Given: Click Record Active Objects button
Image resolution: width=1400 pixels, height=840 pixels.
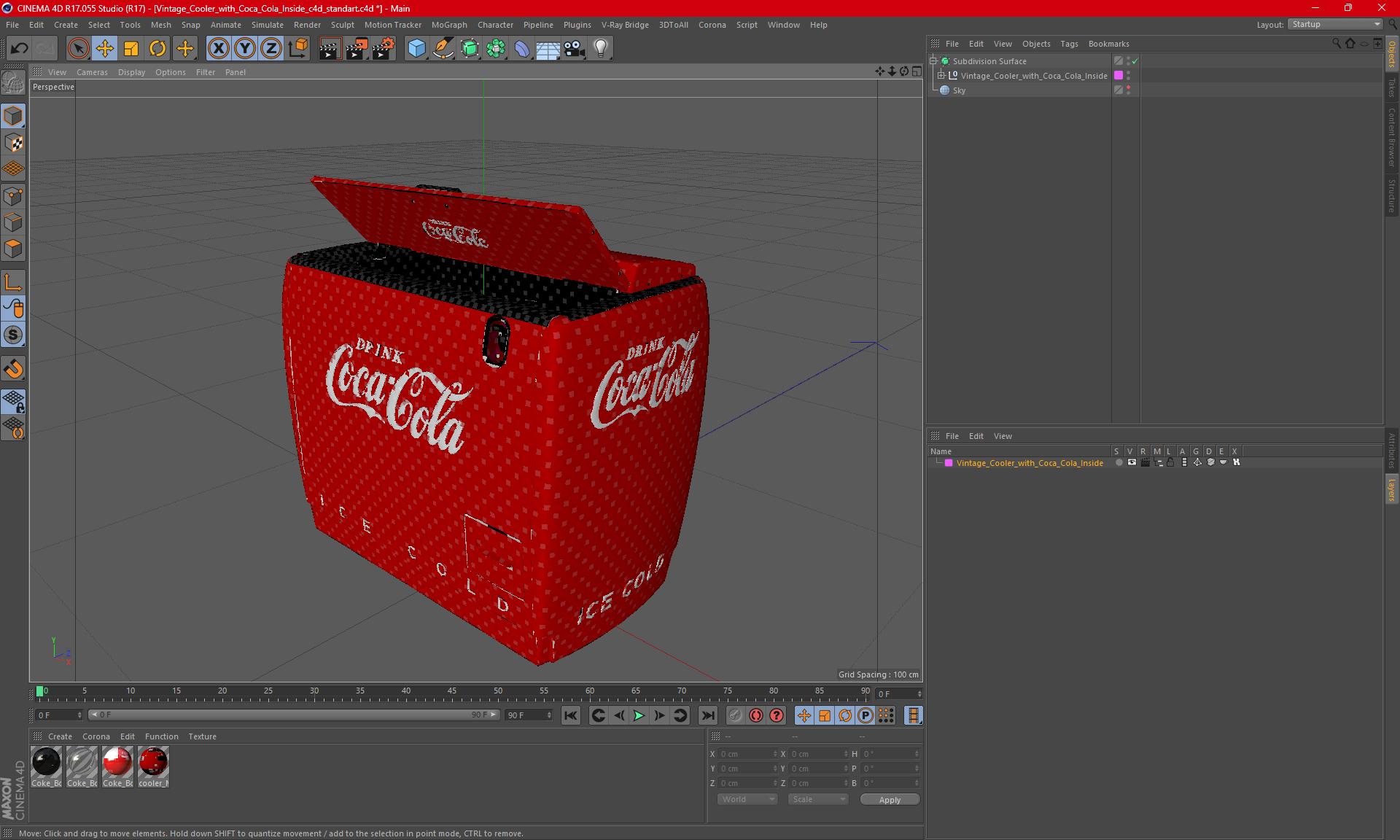Looking at the screenshot, I should (736, 715).
